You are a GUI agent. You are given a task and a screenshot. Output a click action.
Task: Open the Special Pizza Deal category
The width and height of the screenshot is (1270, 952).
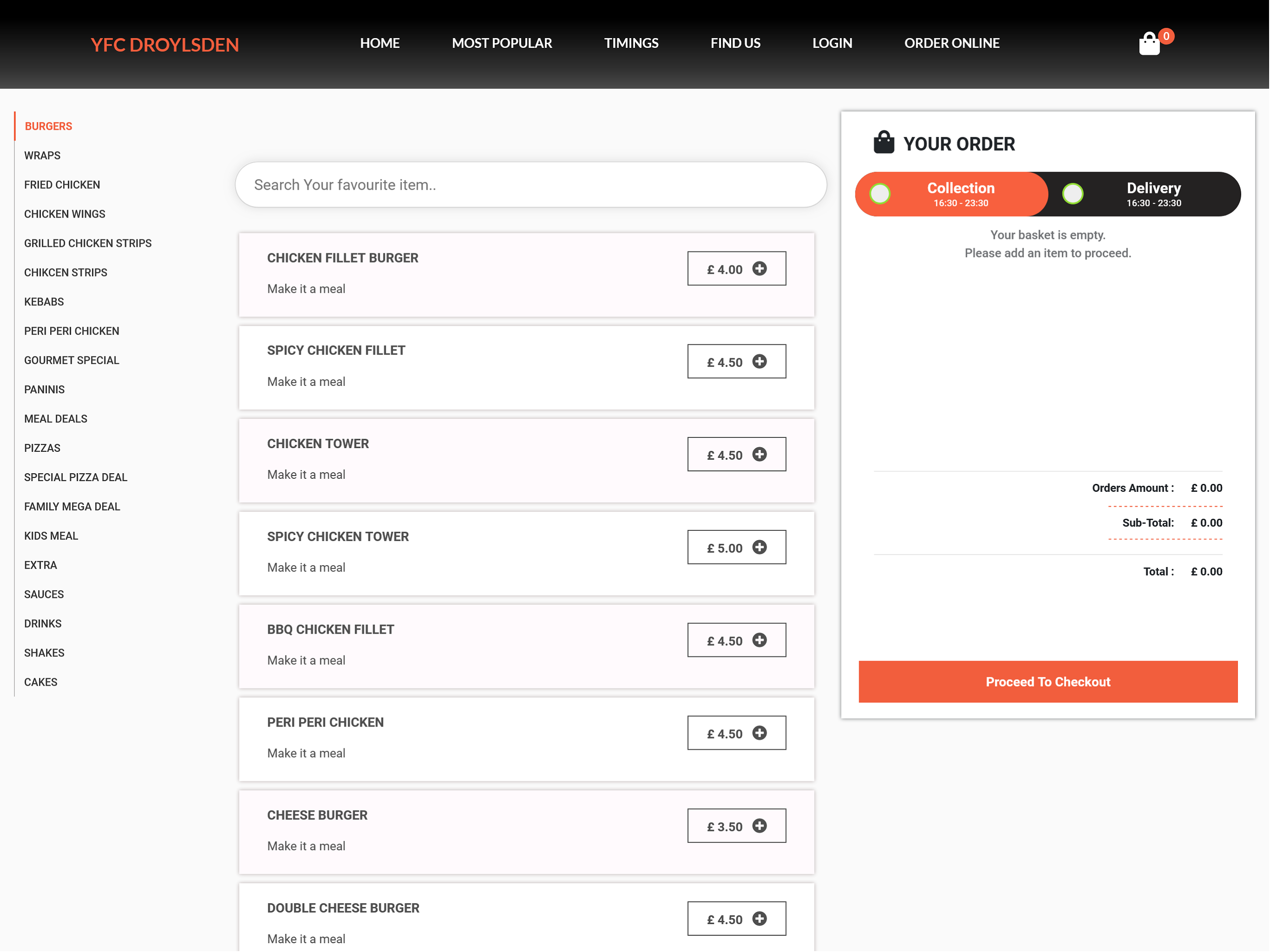[76, 478]
